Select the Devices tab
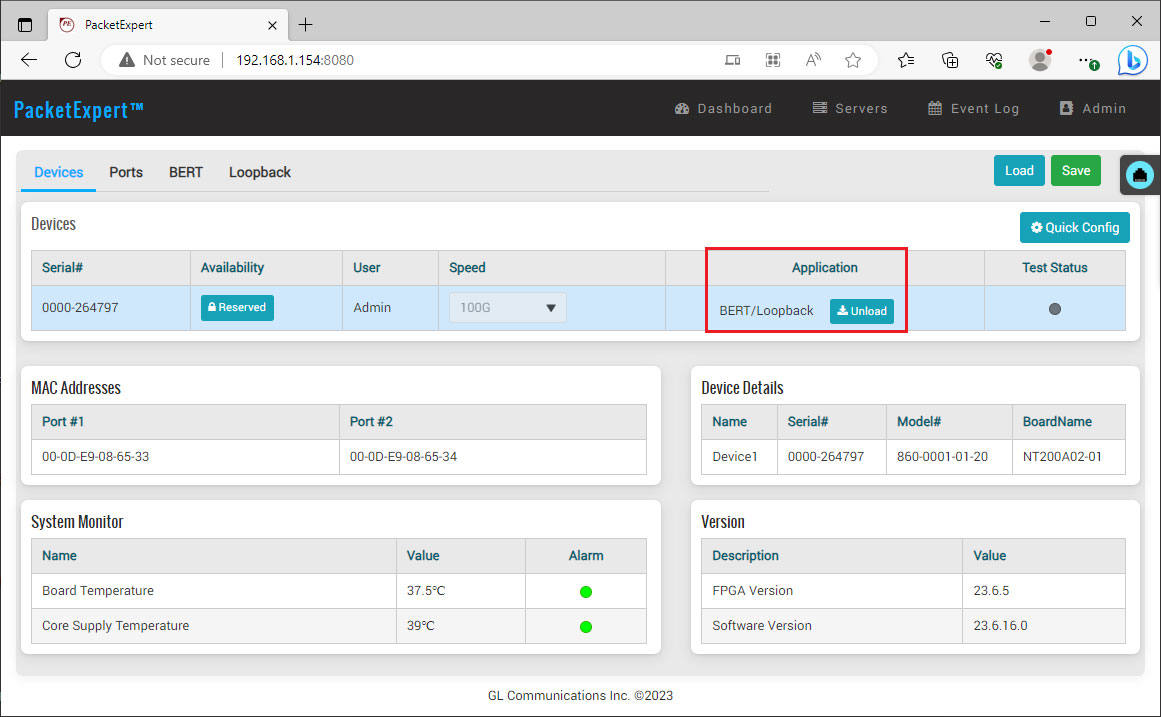This screenshot has height=717, width=1161. (x=58, y=172)
